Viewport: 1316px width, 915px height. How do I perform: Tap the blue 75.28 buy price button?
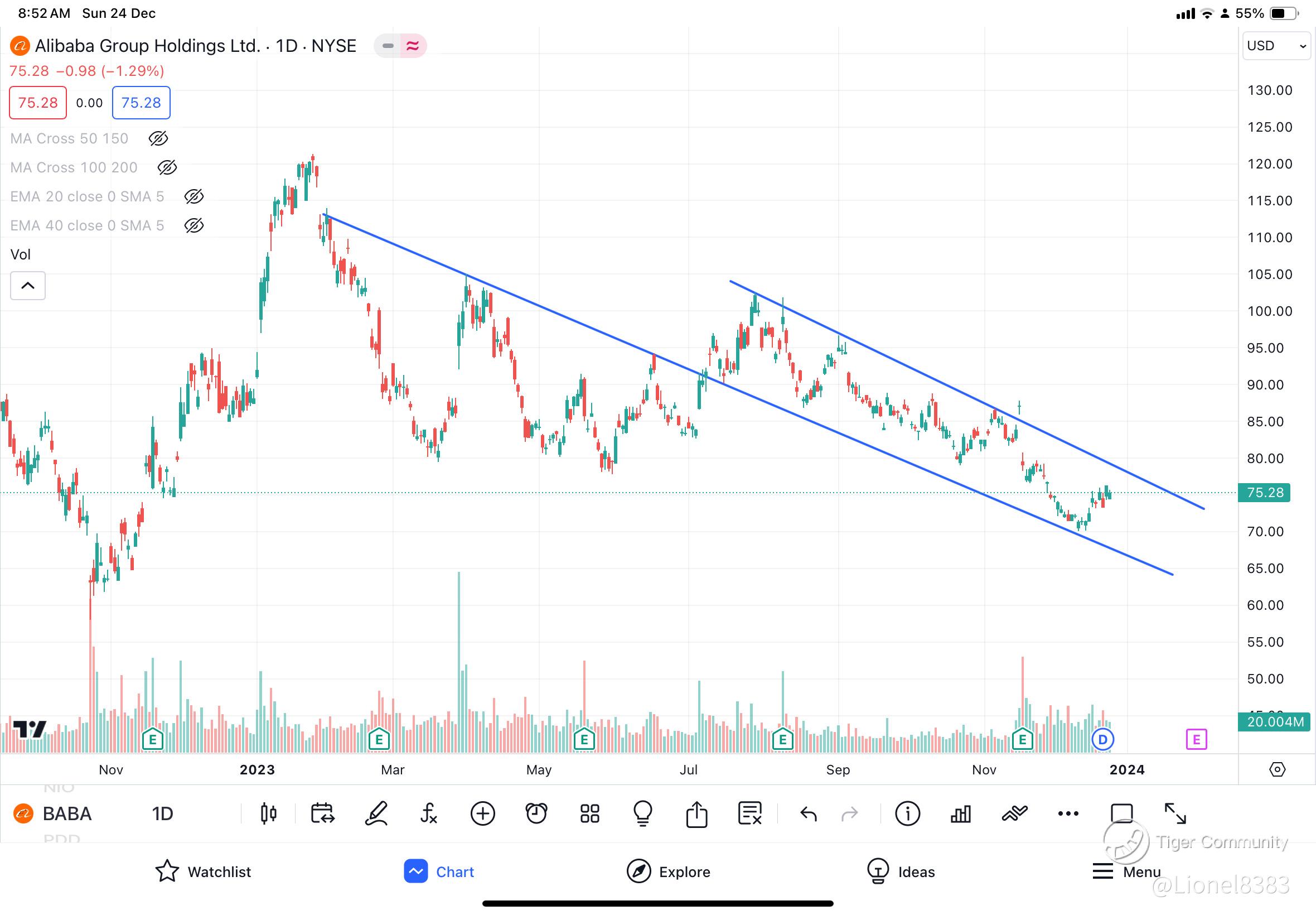point(141,103)
